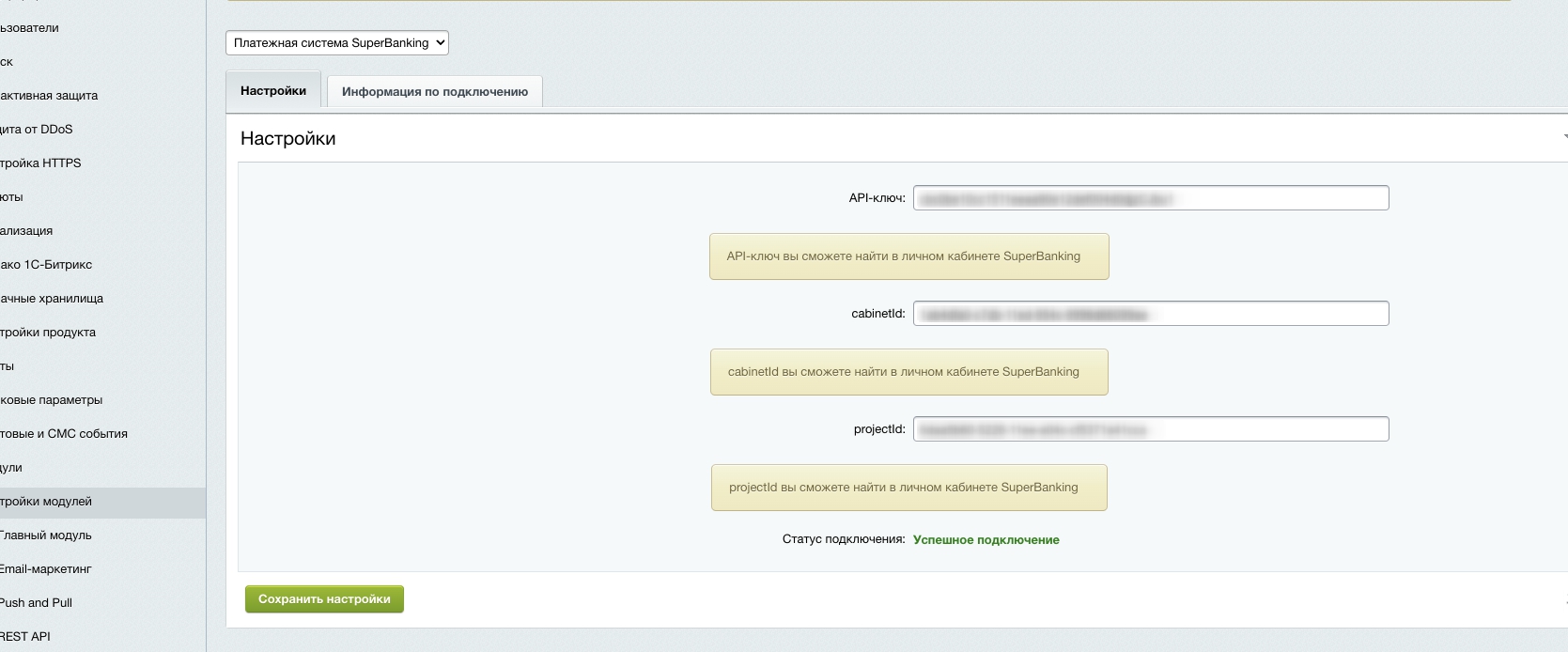
Task: Open the DDoS protection sidebar item
Action: 37,130
